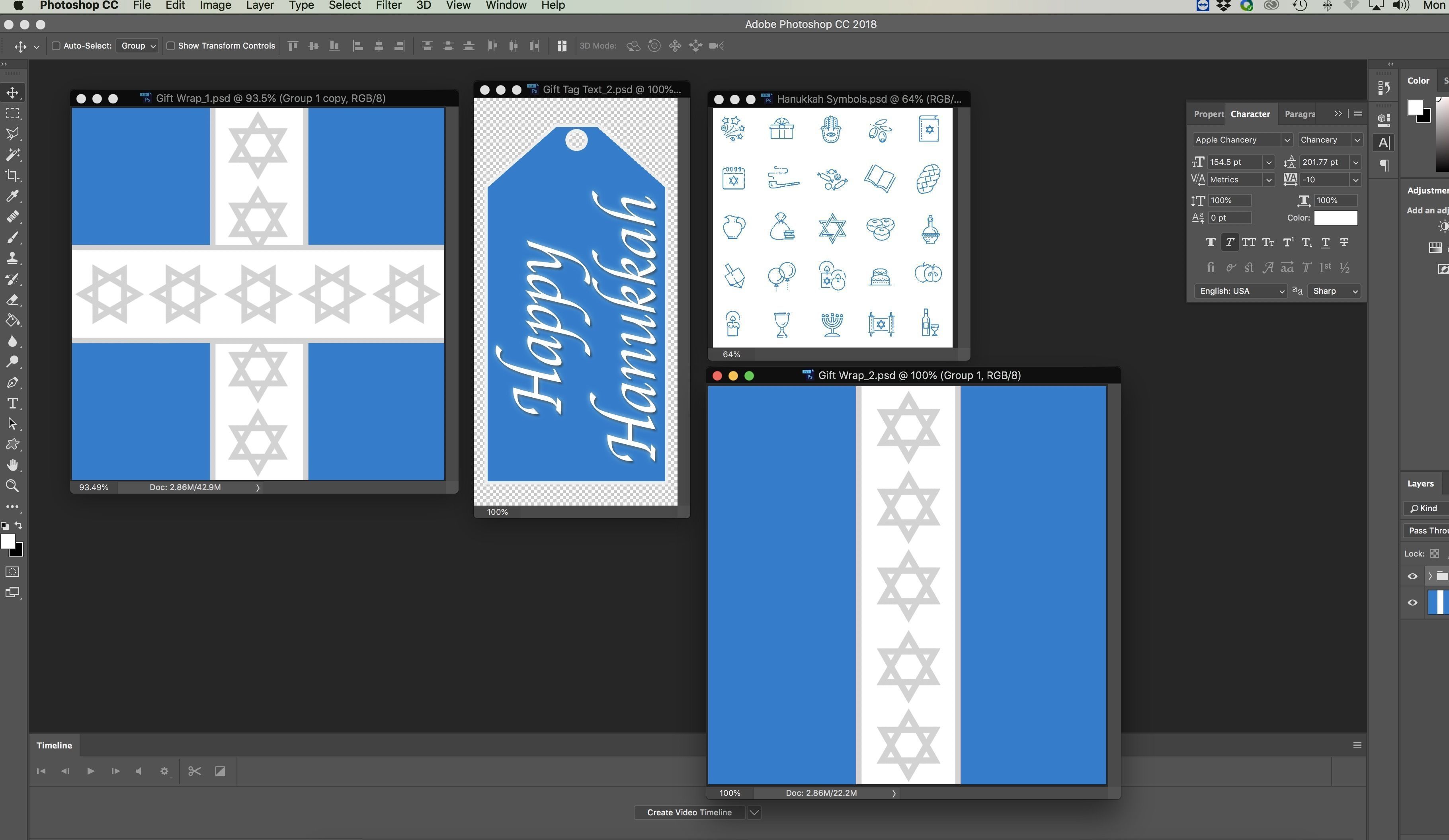The width and height of the screenshot is (1449, 840).
Task: Open the Layer menu
Action: pyautogui.click(x=259, y=6)
